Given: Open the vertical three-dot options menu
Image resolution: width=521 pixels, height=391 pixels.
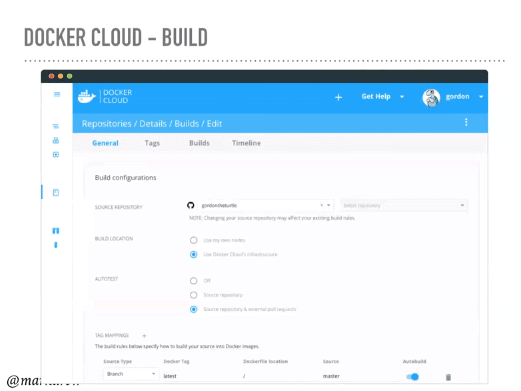Looking at the screenshot, I should pyautogui.click(x=466, y=122).
